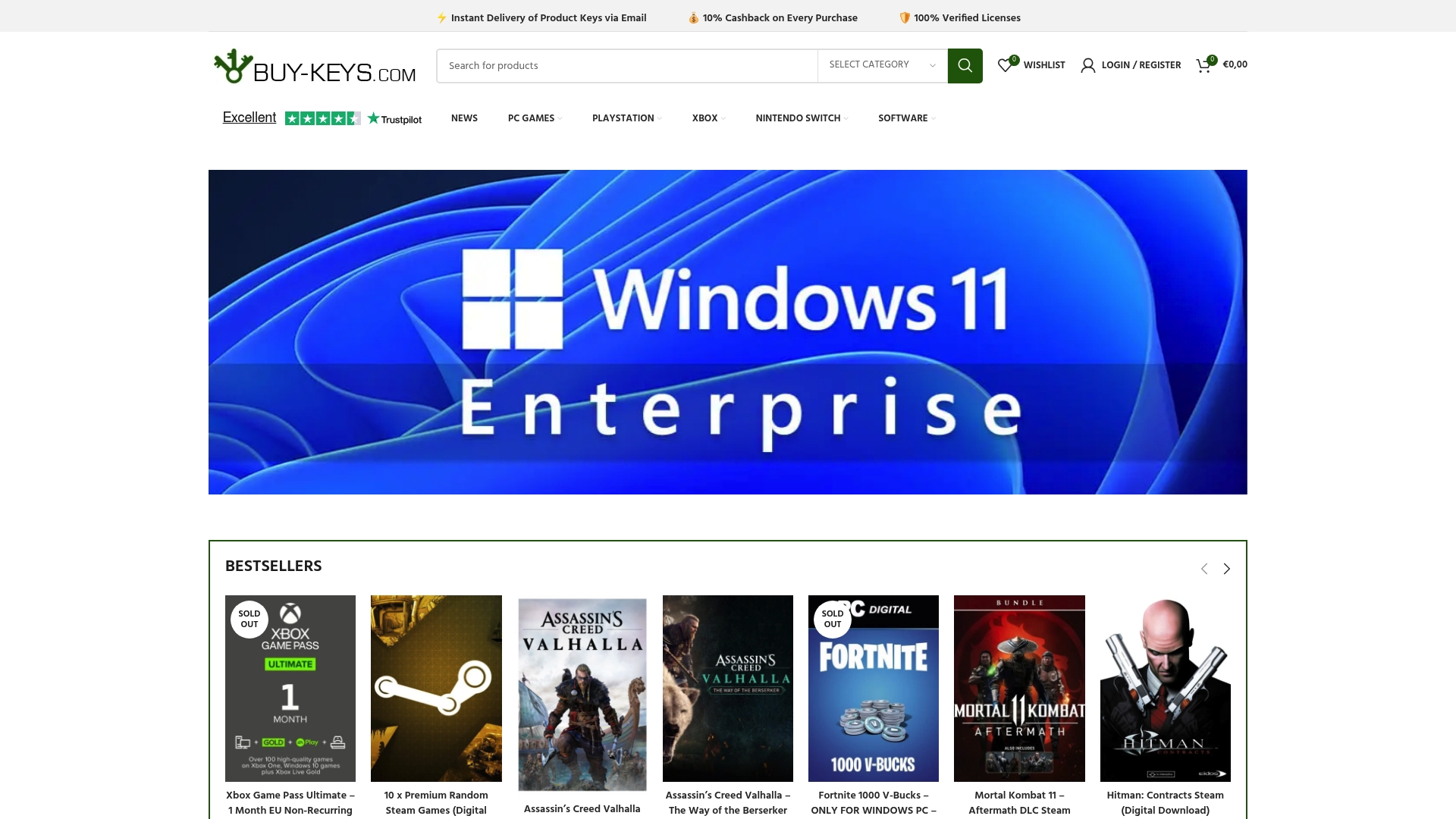The width and height of the screenshot is (1456, 819).
Task: Click the user account icon
Action: pyautogui.click(x=1087, y=65)
